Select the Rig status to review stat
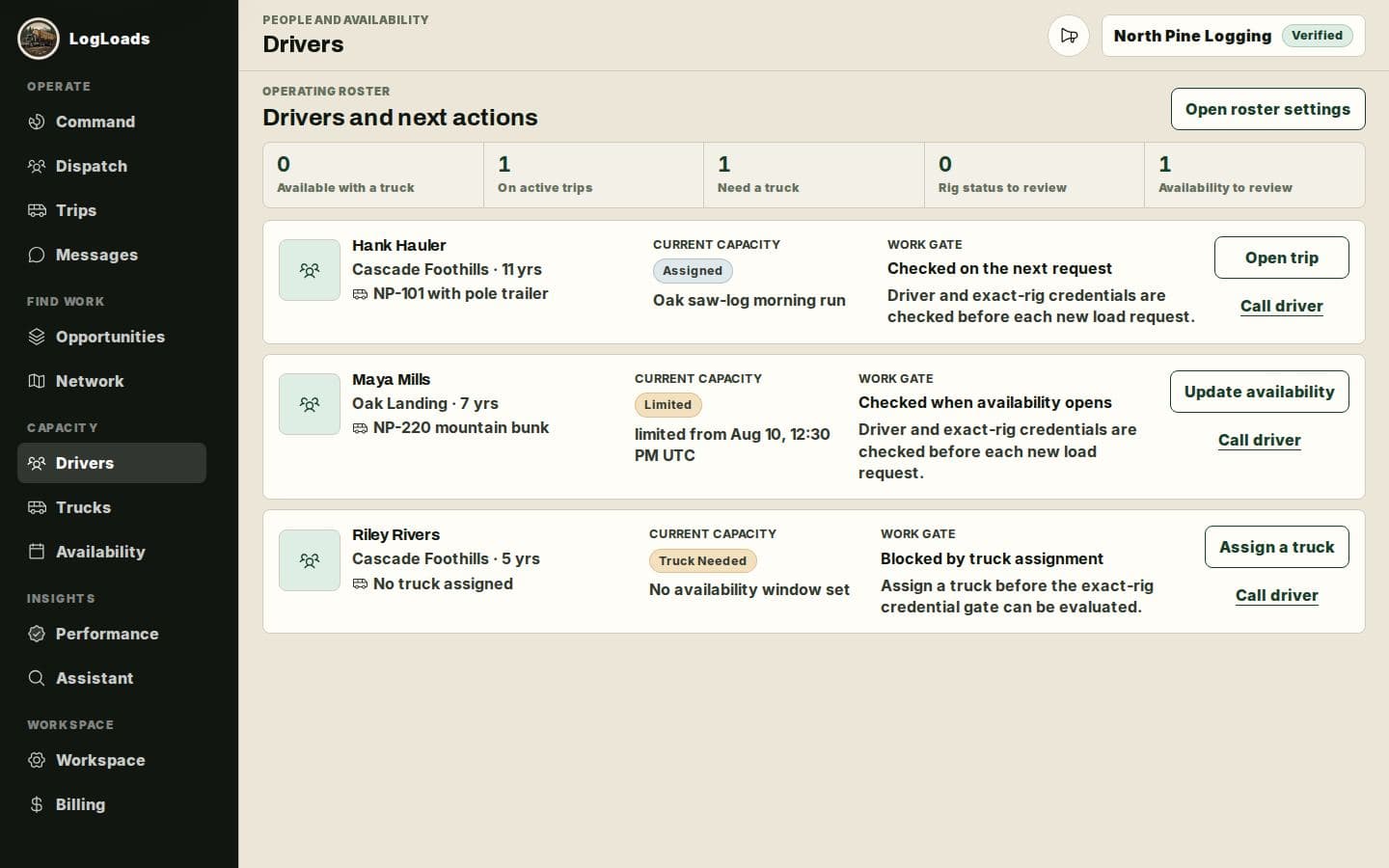 click(1034, 175)
